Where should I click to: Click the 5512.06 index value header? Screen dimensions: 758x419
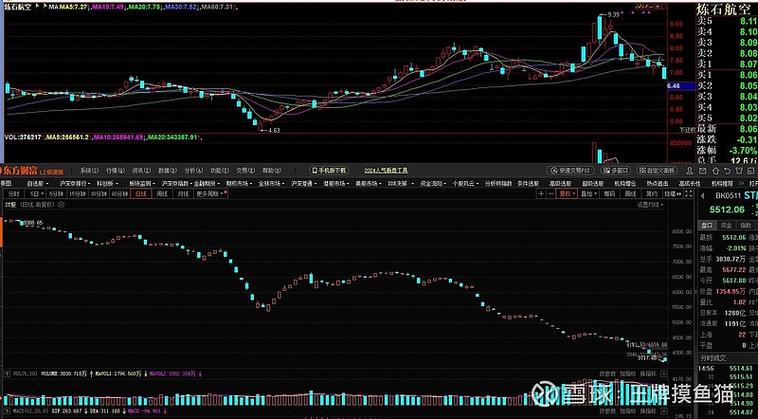pos(727,210)
